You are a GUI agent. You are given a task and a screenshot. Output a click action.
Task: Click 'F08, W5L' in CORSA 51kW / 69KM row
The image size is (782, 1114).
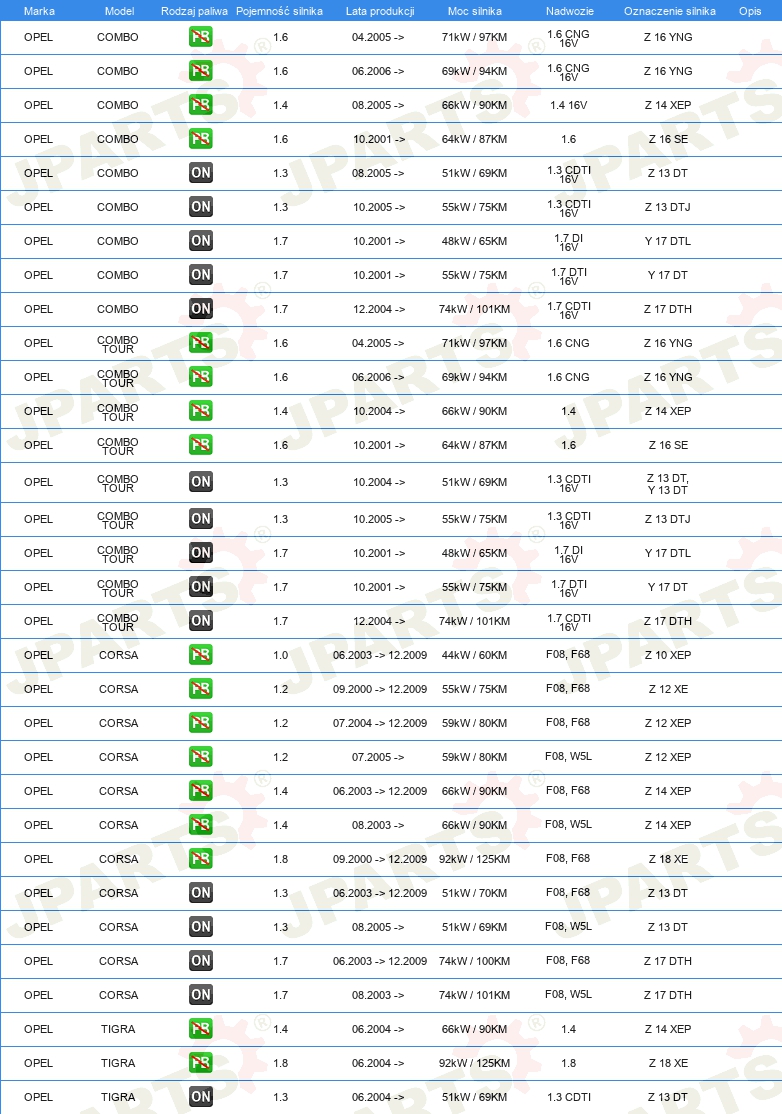point(568,926)
